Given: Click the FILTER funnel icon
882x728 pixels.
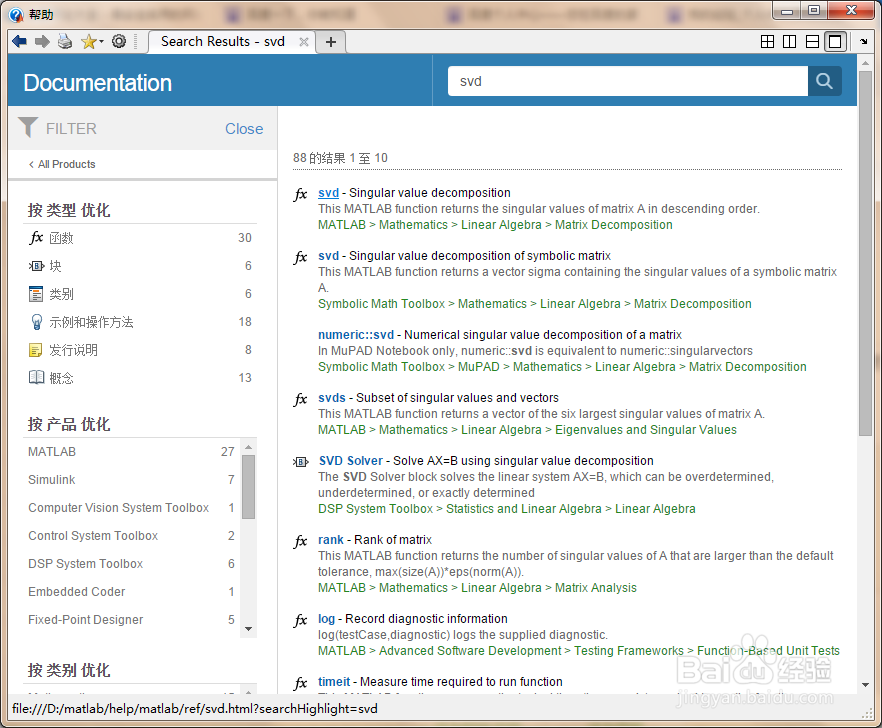Looking at the screenshot, I should point(28,127).
